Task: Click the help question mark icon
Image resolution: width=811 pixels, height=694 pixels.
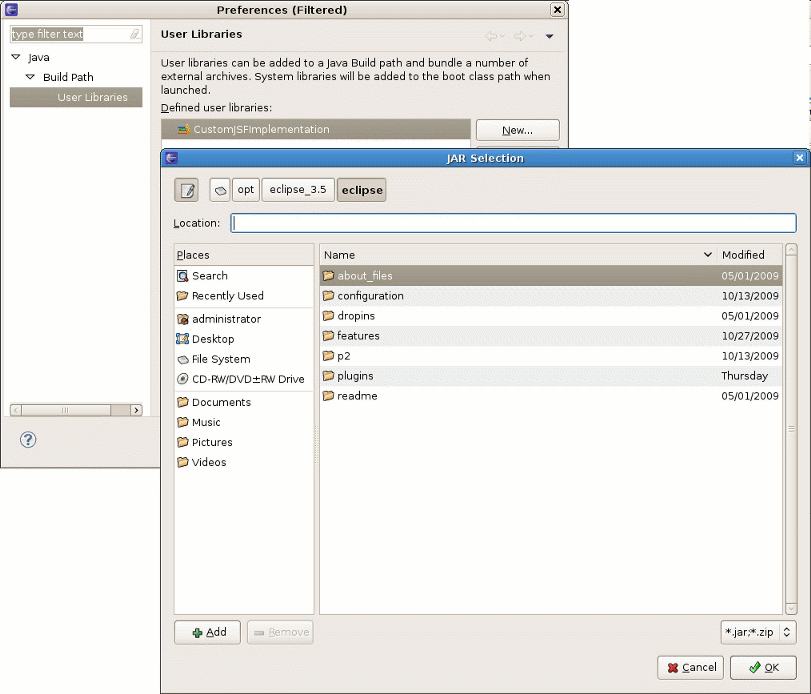Action: [x=28, y=439]
